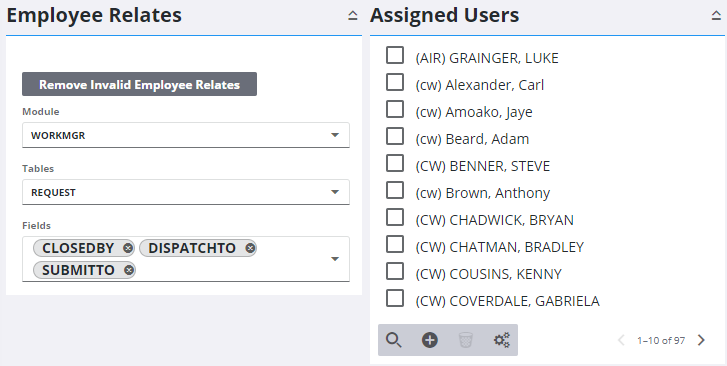Screen dimensions: 727x366
Task: Click the (cw) Brown, Anthony user name
Action: 483,193
